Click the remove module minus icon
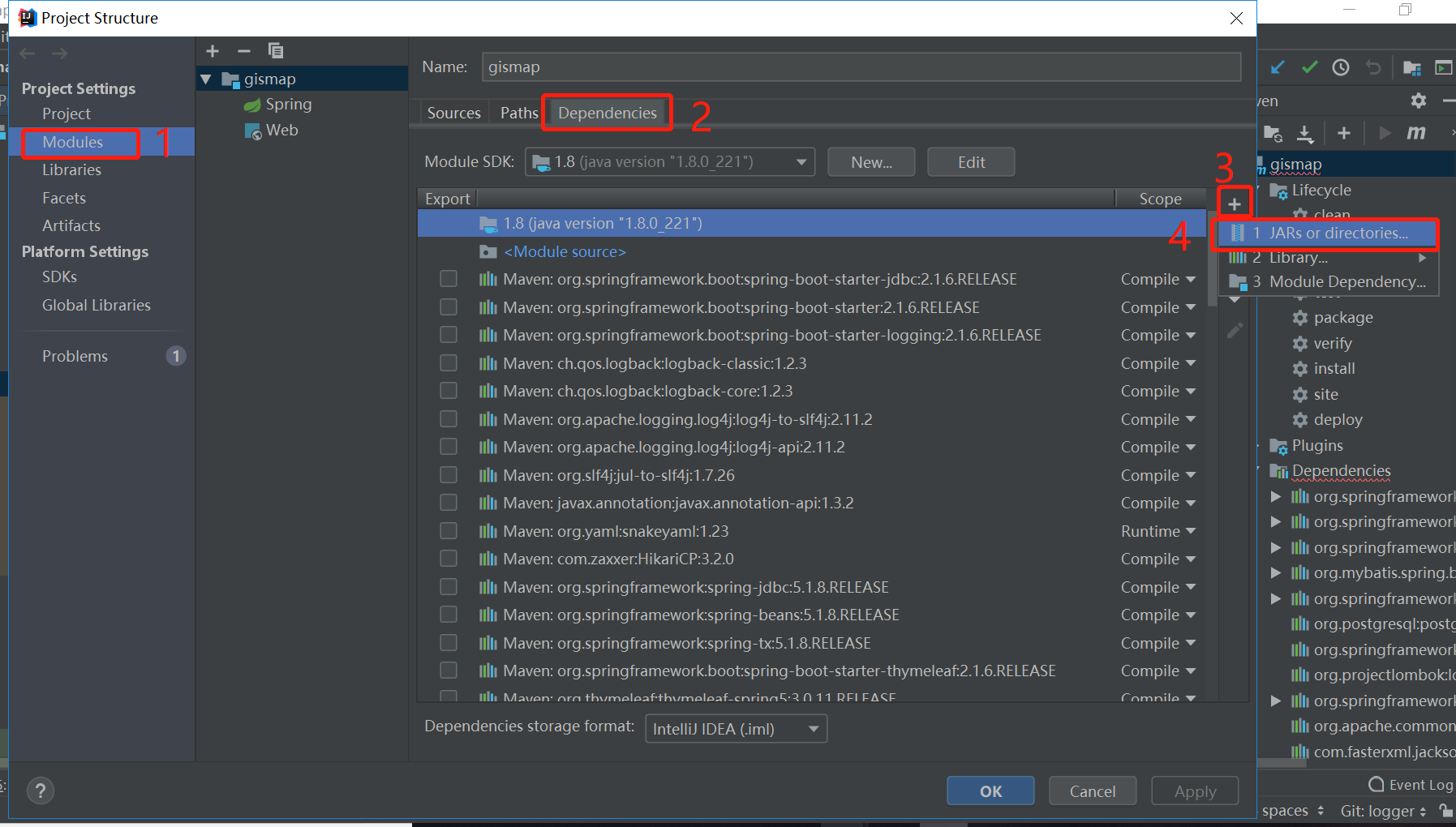1456x827 pixels. click(x=244, y=51)
